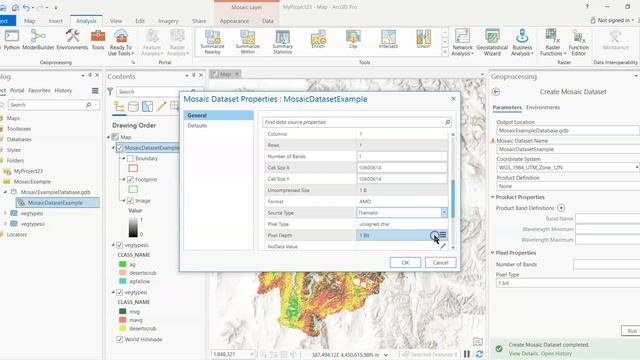Open the Python window tool
This screenshot has height=360, width=640.
tap(11, 40)
